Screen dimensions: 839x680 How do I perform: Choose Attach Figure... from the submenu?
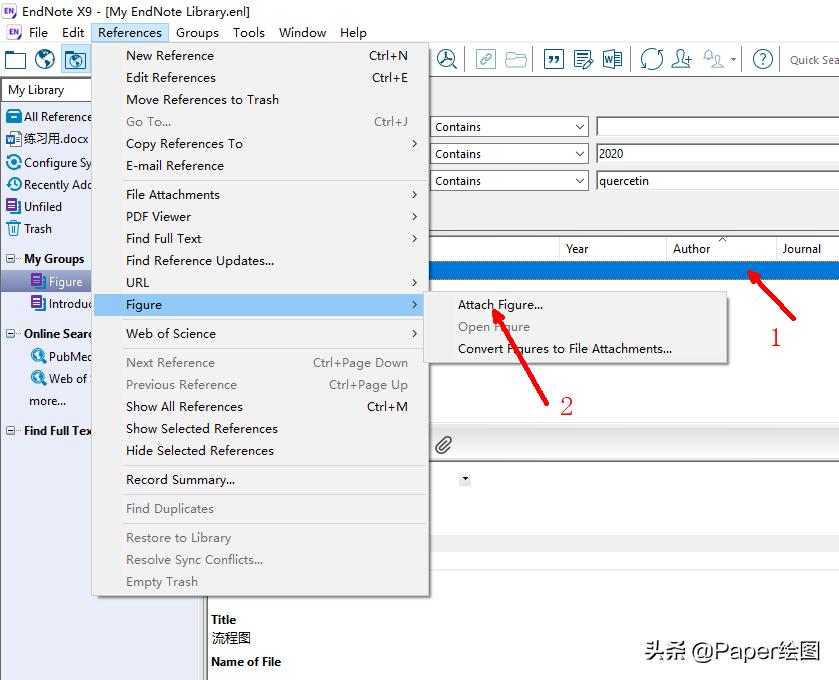click(x=500, y=305)
